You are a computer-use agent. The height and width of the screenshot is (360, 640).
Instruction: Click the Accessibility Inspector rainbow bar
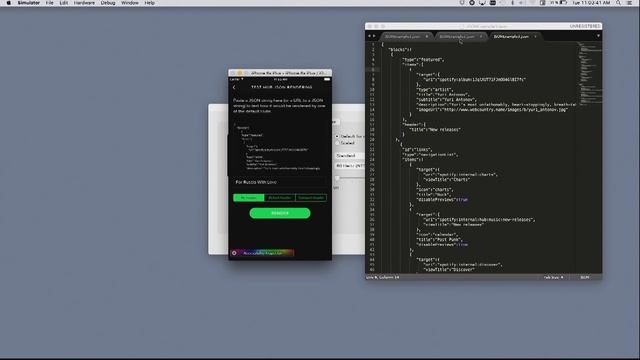click(262, 253)
